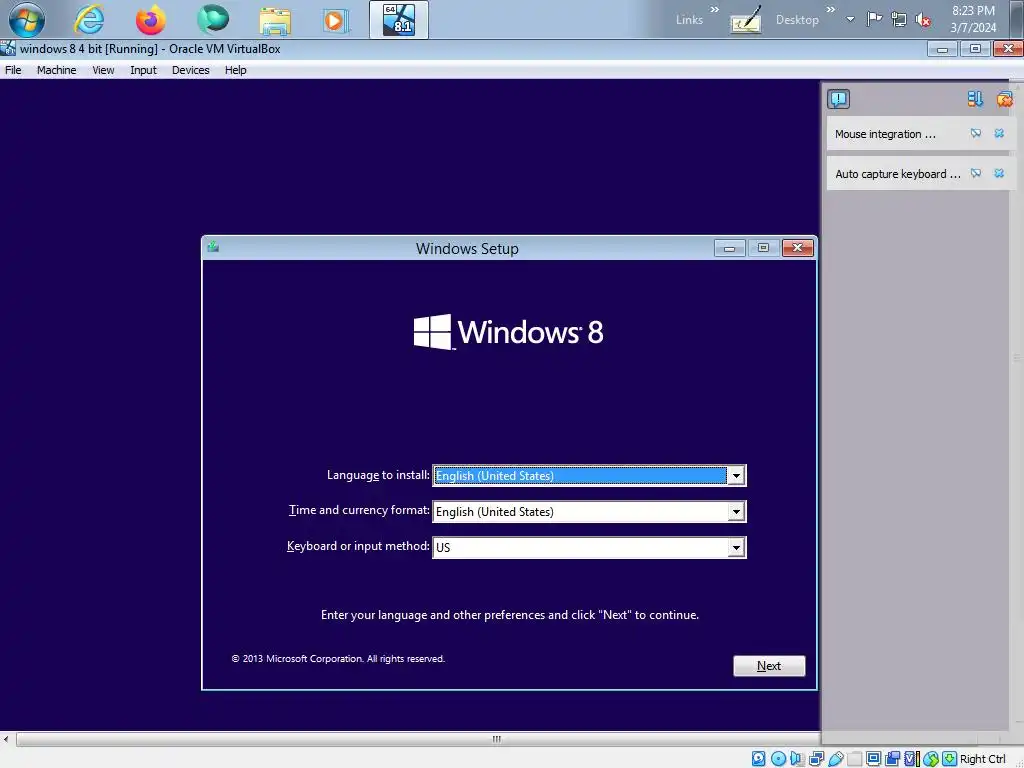Image resolution: width=1024 pixels, height=768 pixels.
Task: Expand the Desktop toolbar chevron
Action: tap(831, 9)
